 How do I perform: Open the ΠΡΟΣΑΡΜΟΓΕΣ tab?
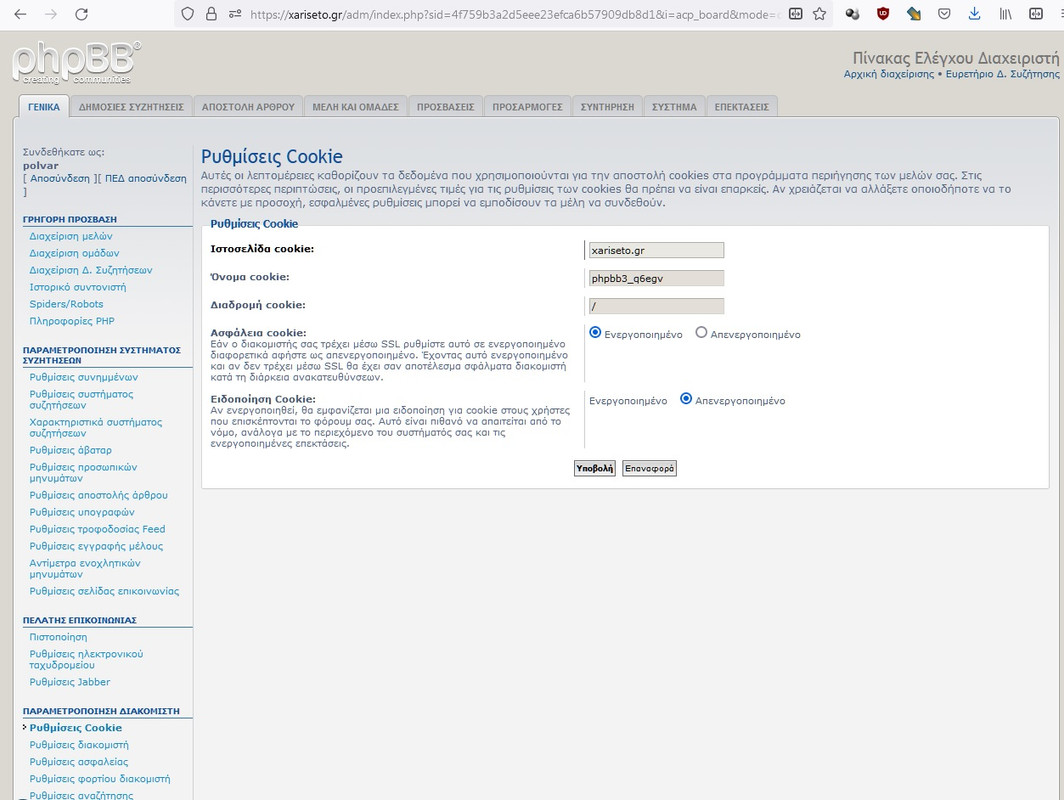[x=527, y=107]
